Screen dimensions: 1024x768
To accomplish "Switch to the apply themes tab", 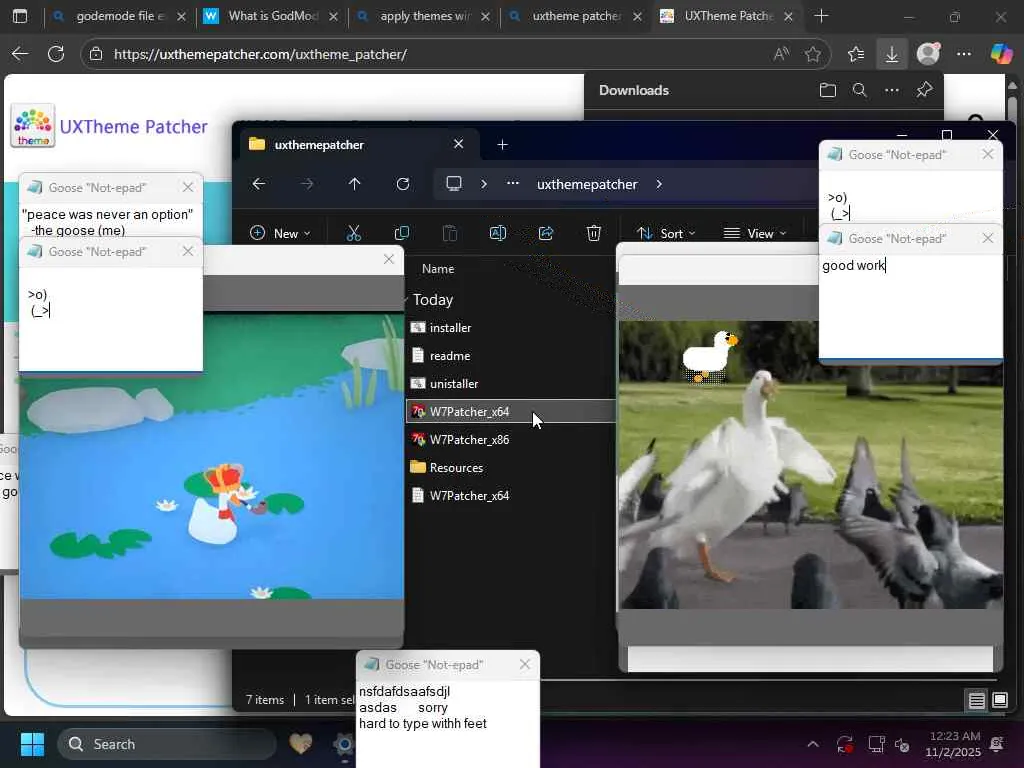I will tap(424, 16).
